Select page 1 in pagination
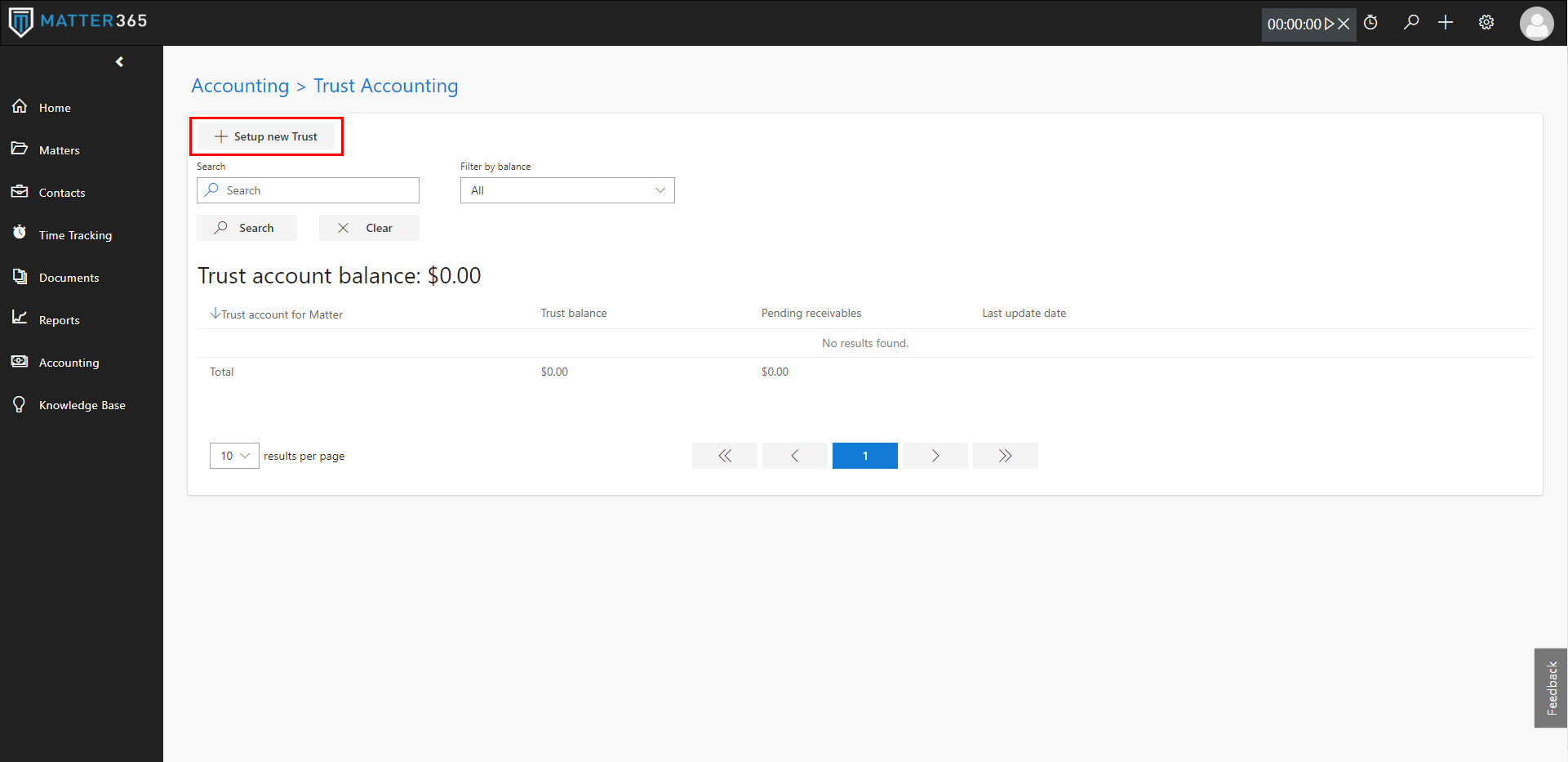The width and height of the screenshot is (1568, 762). point(865,456)
